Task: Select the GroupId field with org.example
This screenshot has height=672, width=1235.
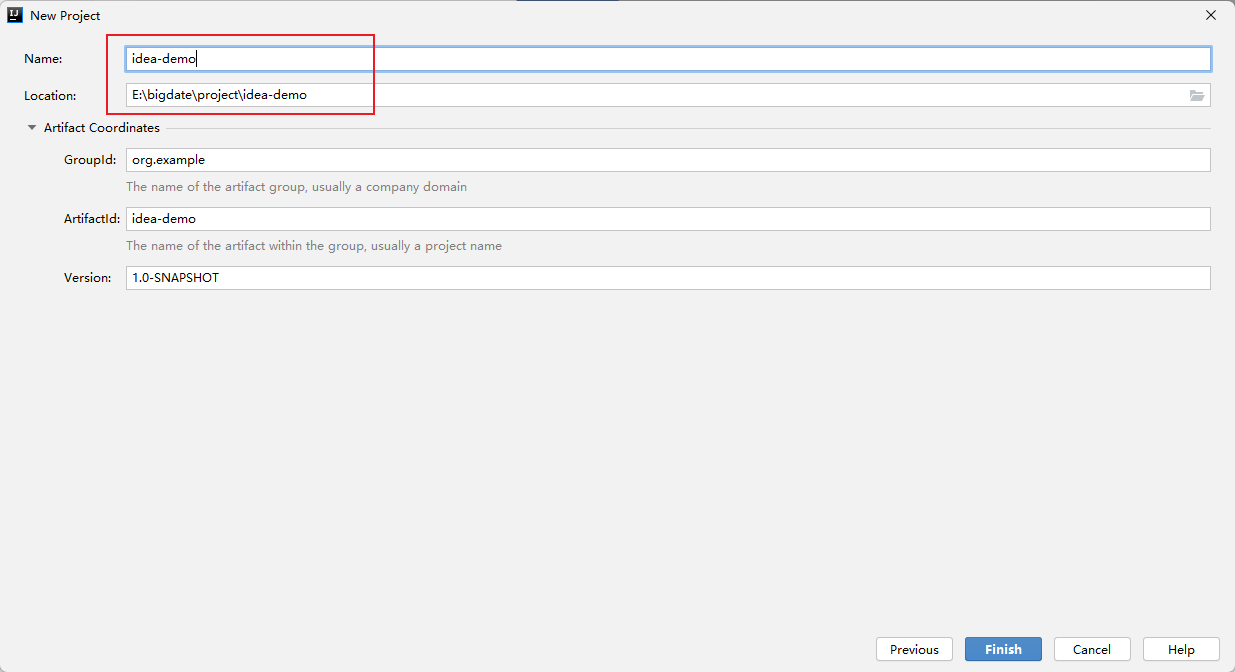Action: point(668,160)
